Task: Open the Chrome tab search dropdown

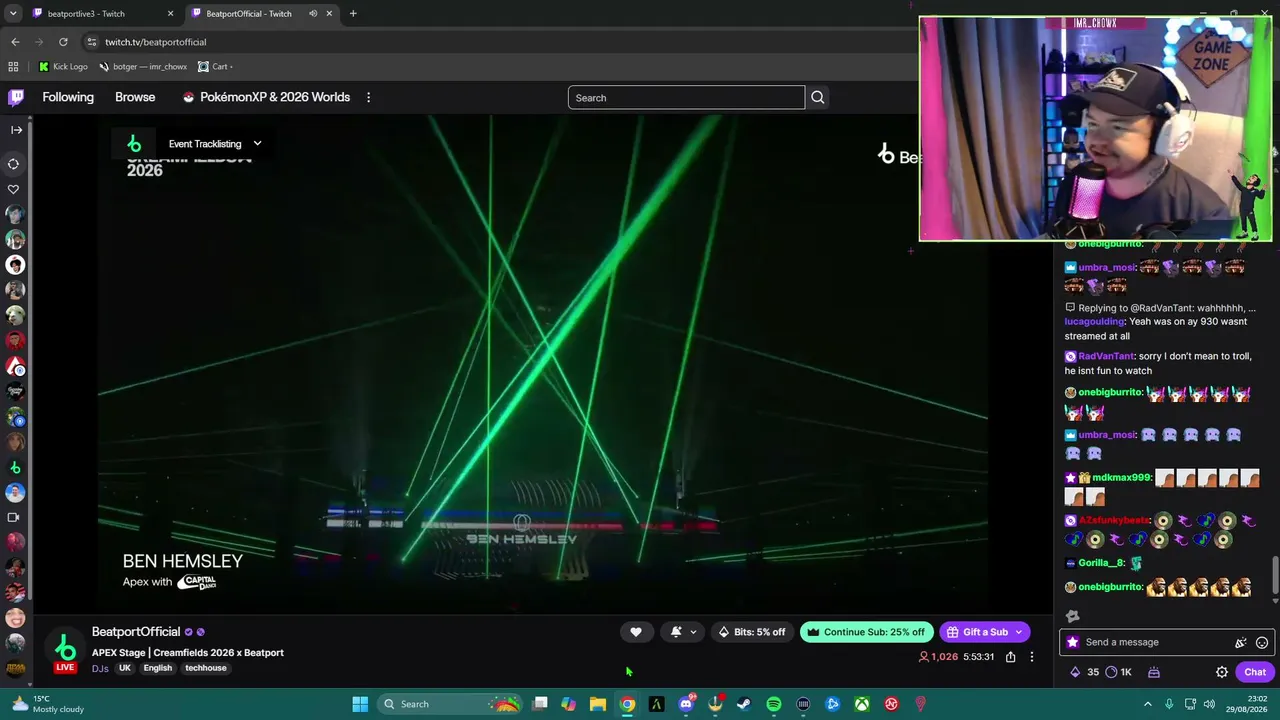Action: (13, 14)
